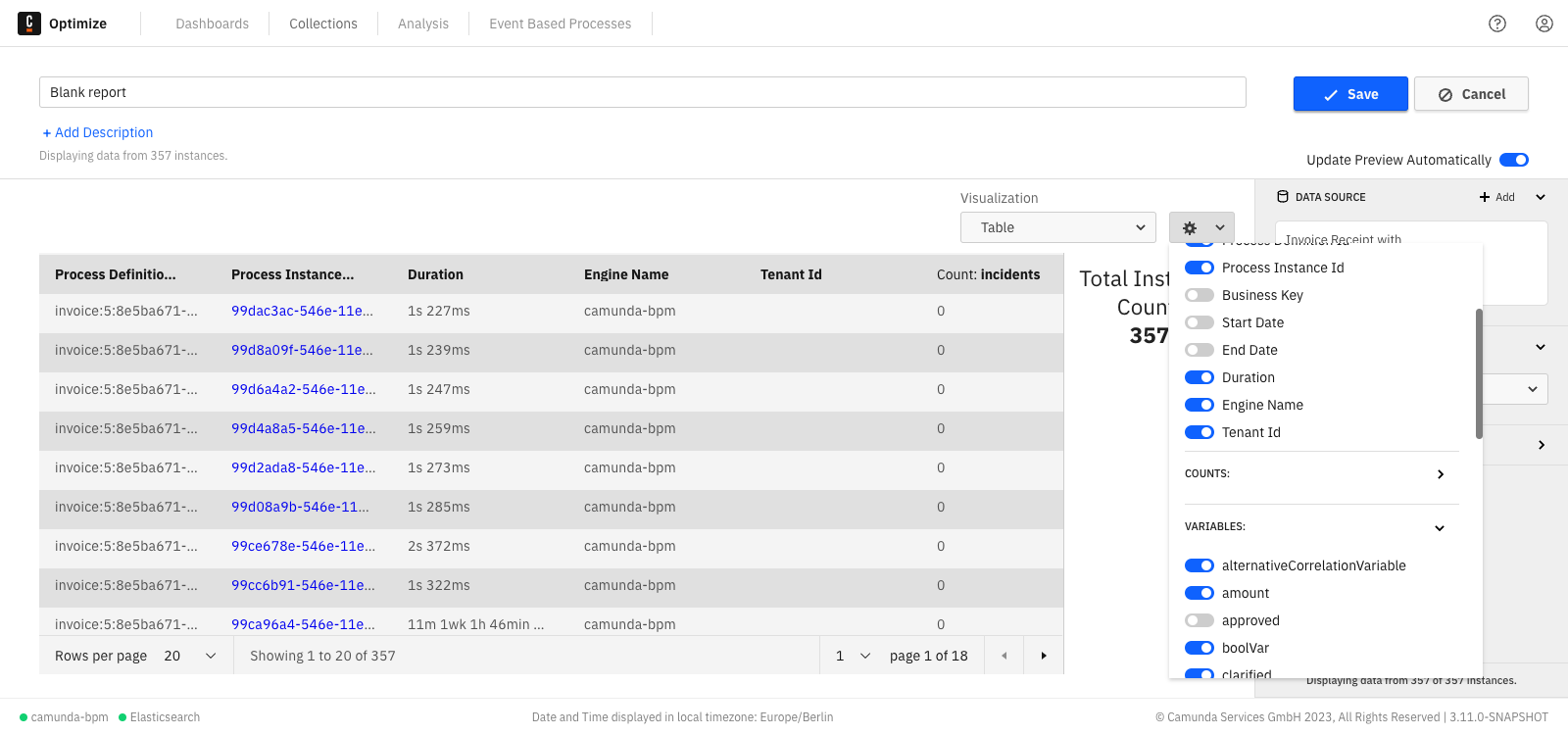This screenshot has height=735, width=1568.
Task: Sort by Engine Name column header
Action: pyautogui.click(x=626, y=274)
